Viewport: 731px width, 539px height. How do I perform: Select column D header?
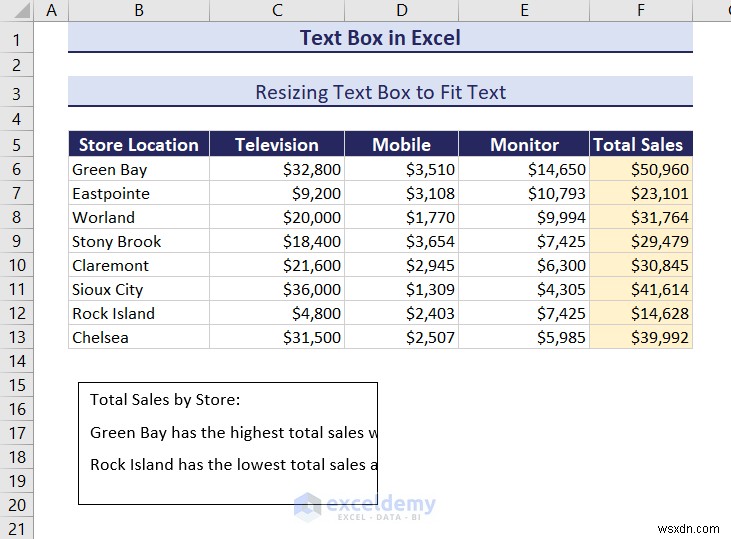[x=401, y=10]
